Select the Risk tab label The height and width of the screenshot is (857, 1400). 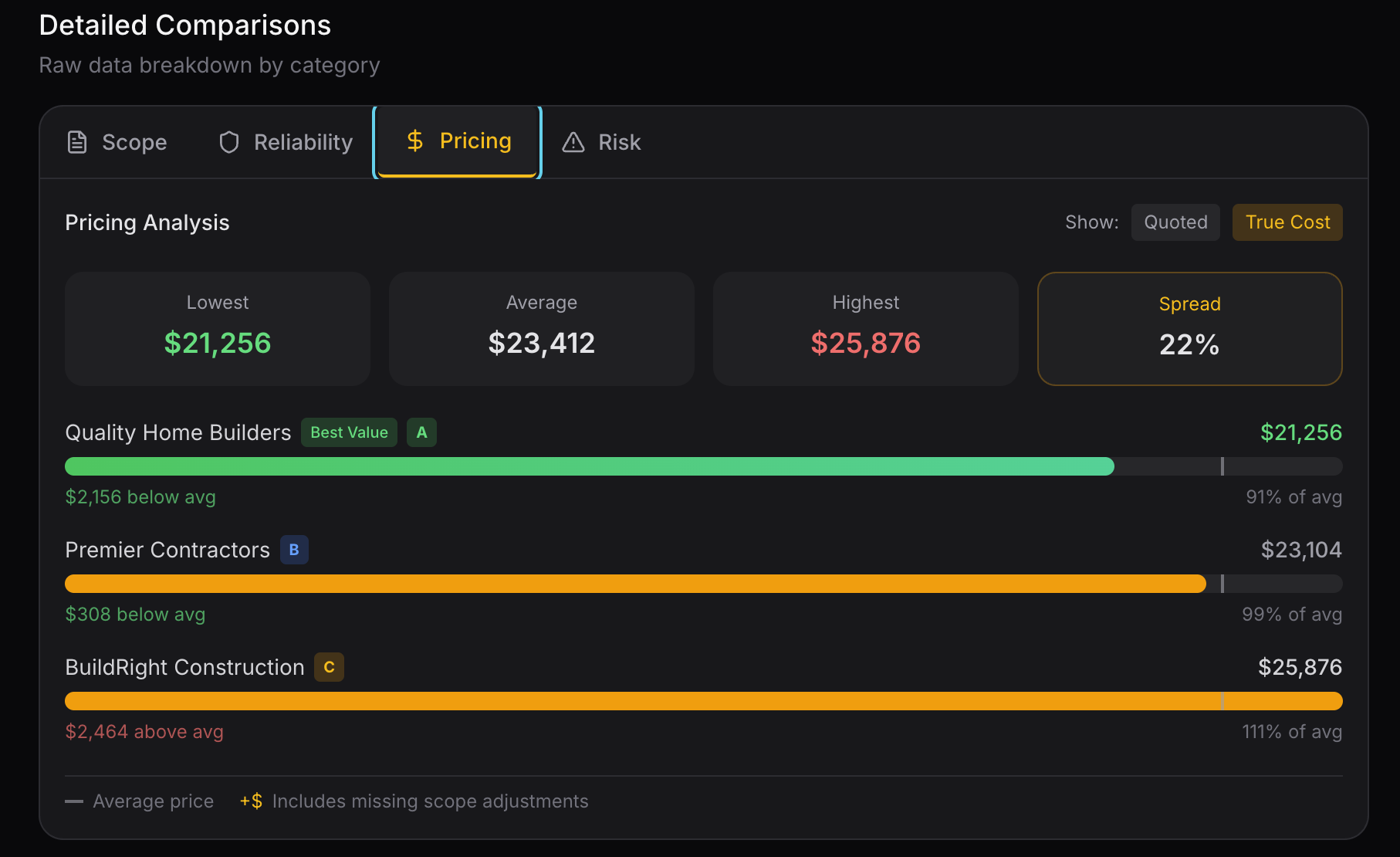click(x=619, y=142)
